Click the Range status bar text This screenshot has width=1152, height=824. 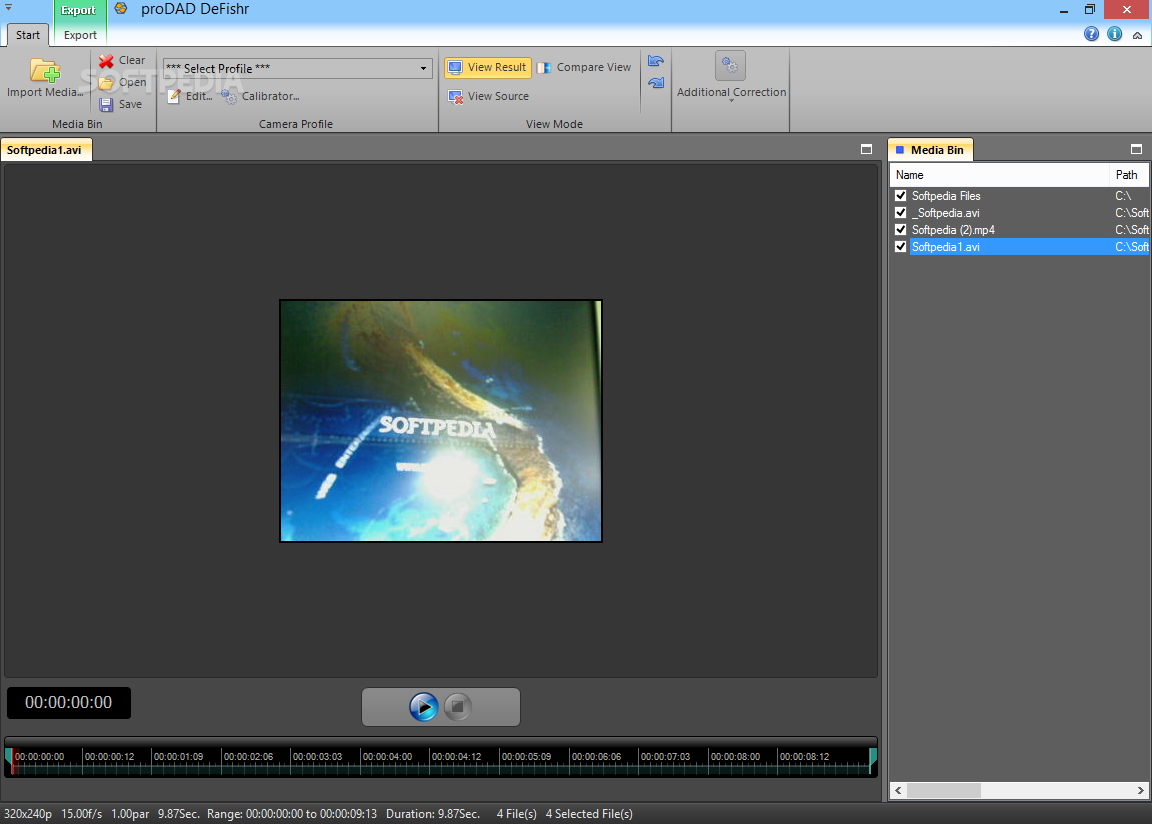tap(292, 814)
